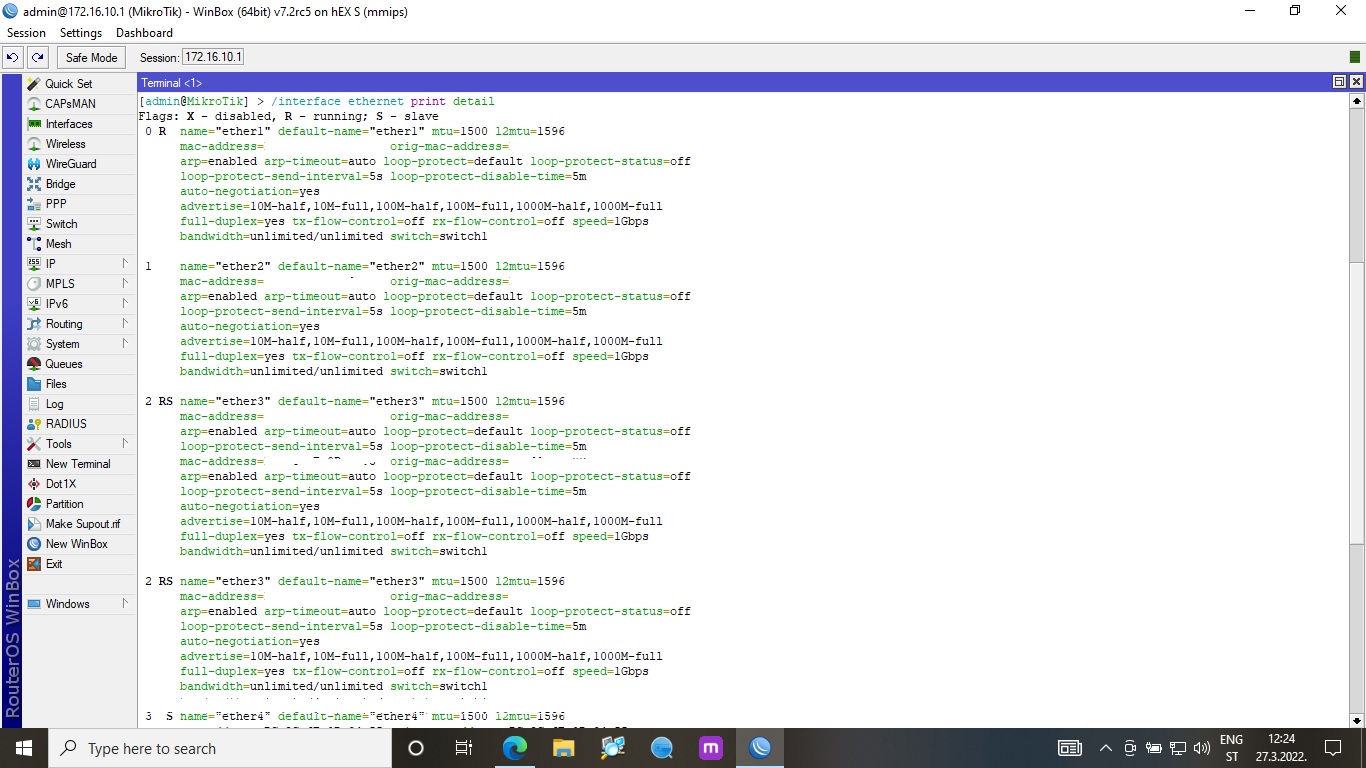This screenshot has width=1366, height=768.
Task: Click the volume icon in system tray
Action: pos(1202,748)
